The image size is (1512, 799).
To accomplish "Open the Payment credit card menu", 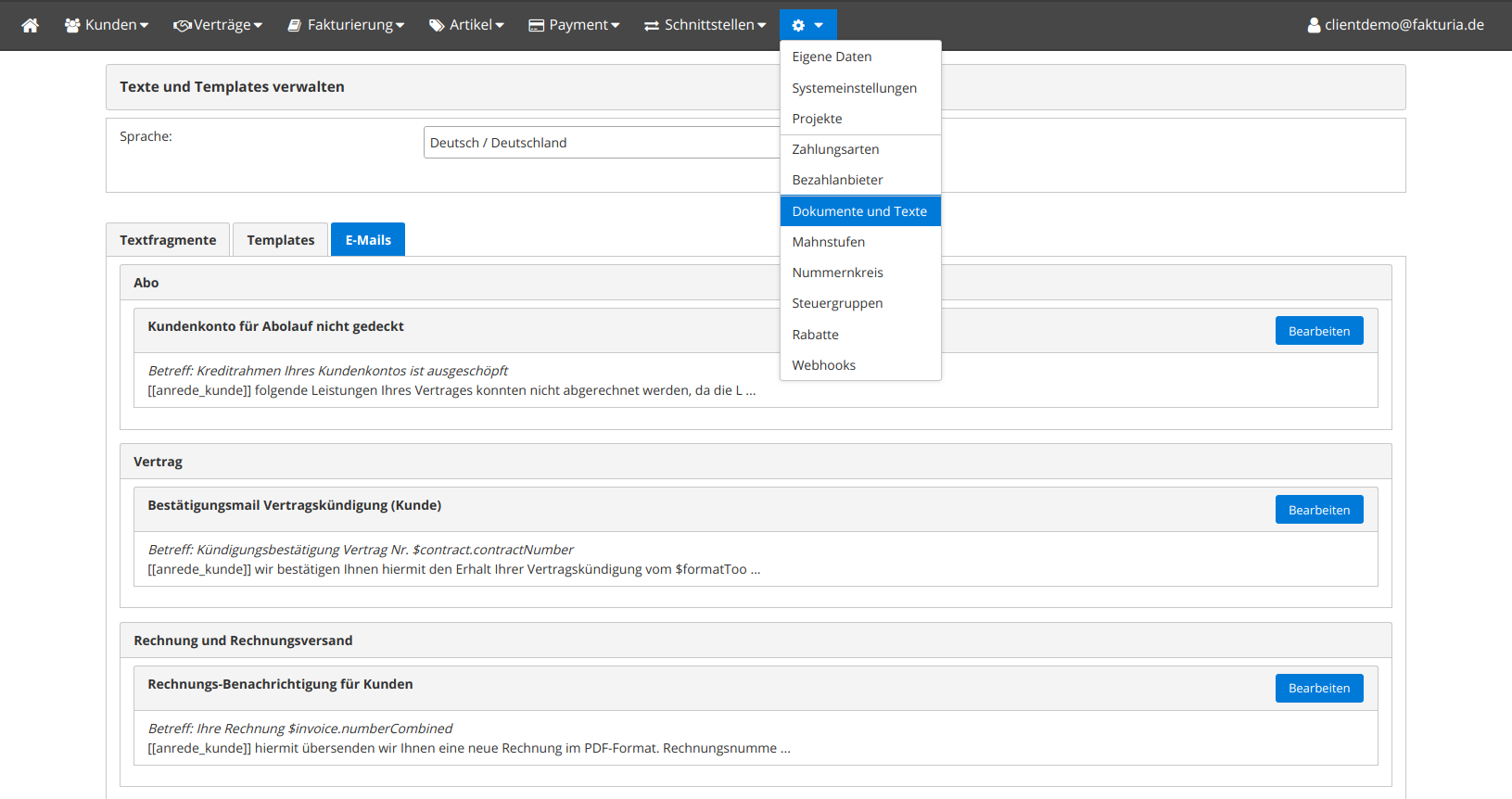I will point(573,25).
